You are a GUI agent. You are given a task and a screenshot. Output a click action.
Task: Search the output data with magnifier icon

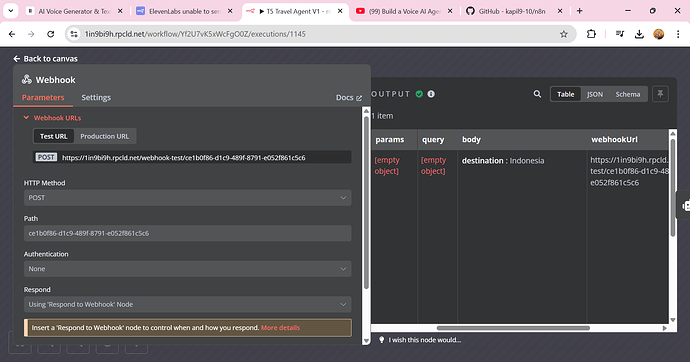coord(537,94)
